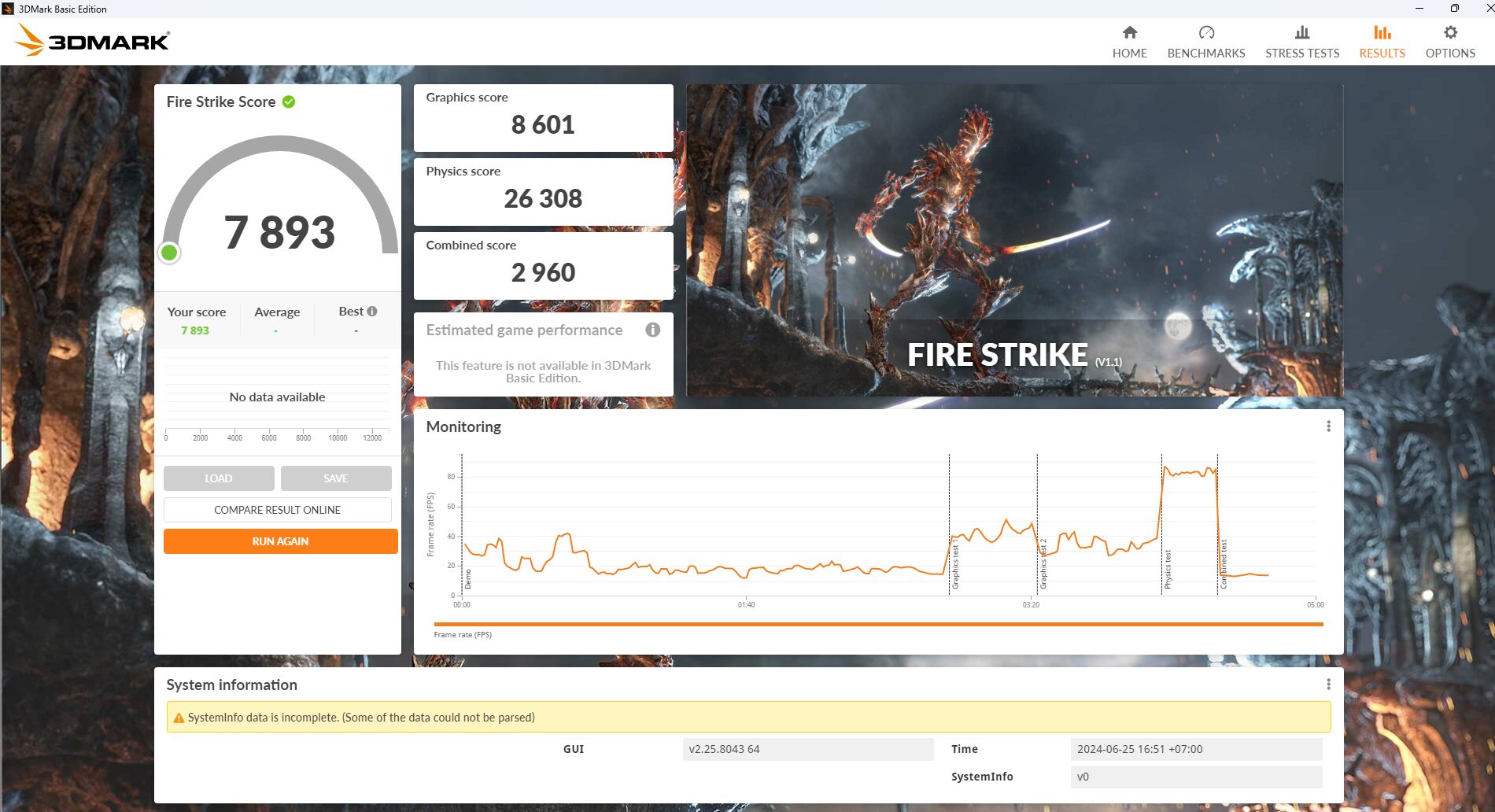Click the Graphics score card

point(543,117)
